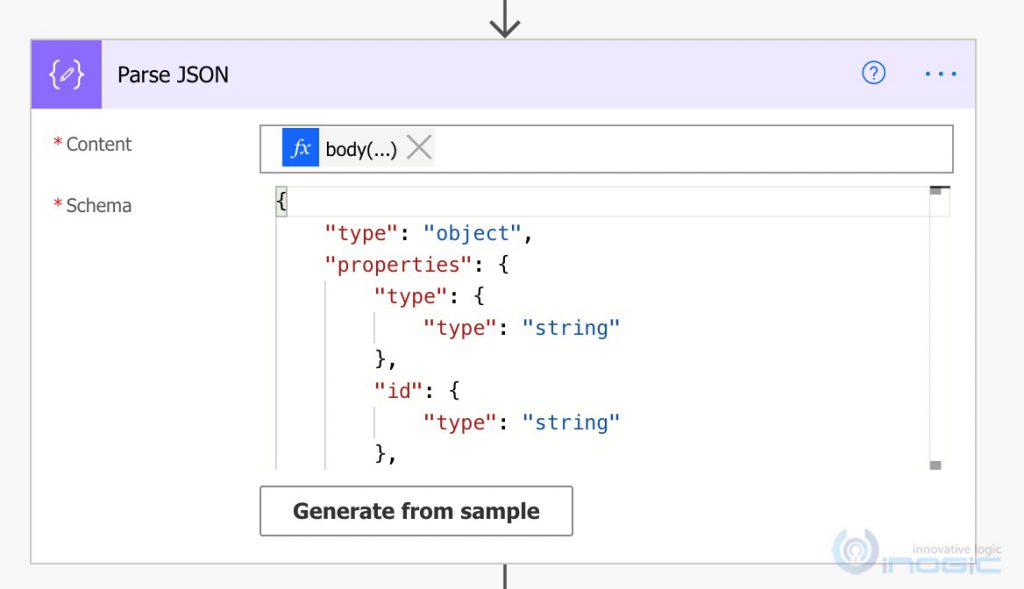Remove the body(...) token using the X icon
1024x589 pixels.
pyautogui.click(x=419, y=147)
